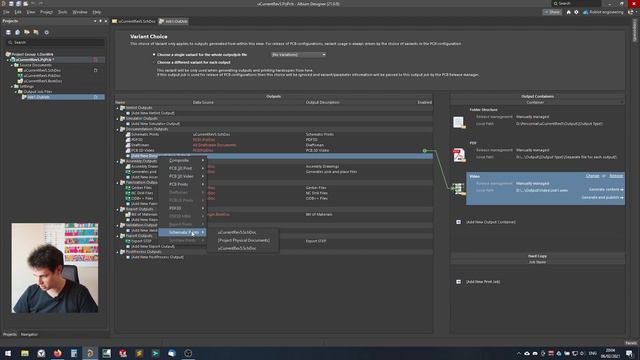Open the Projects panel dropdown arrow
This screenshot has width=640, height=360.
(x=95, y=21)
